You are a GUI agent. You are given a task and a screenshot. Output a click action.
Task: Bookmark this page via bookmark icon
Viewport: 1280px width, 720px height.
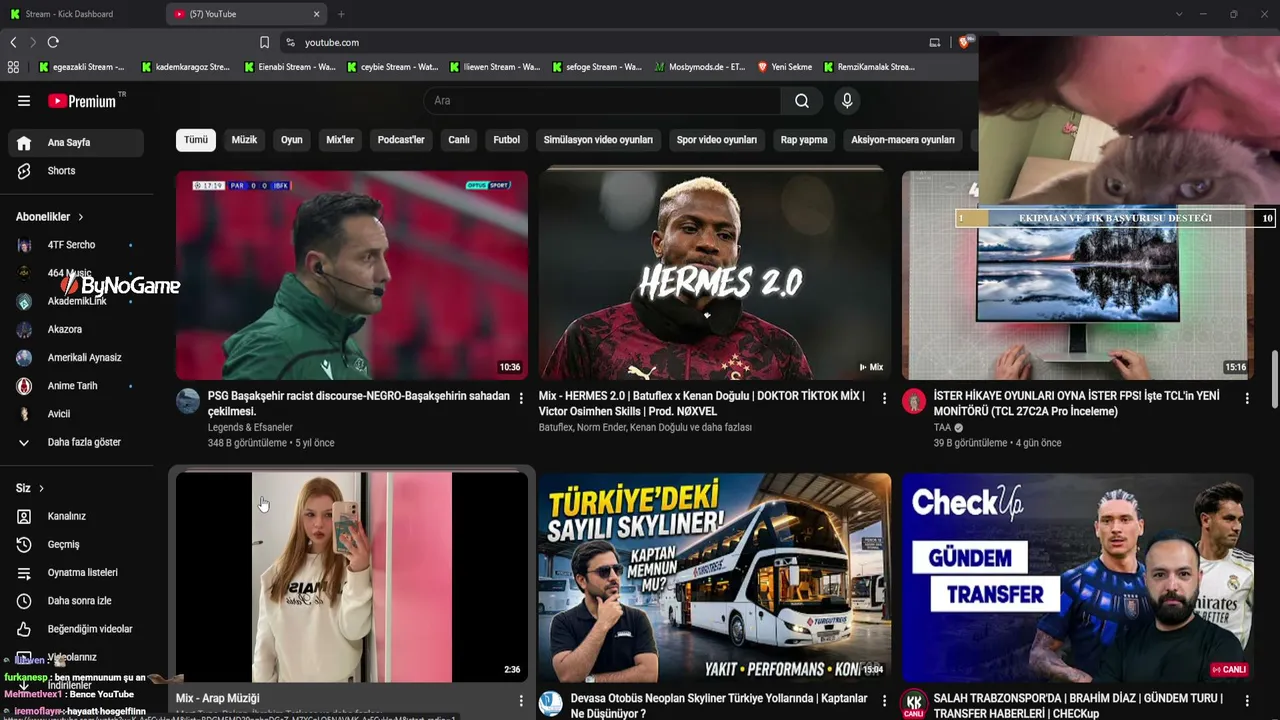point(264,42)
